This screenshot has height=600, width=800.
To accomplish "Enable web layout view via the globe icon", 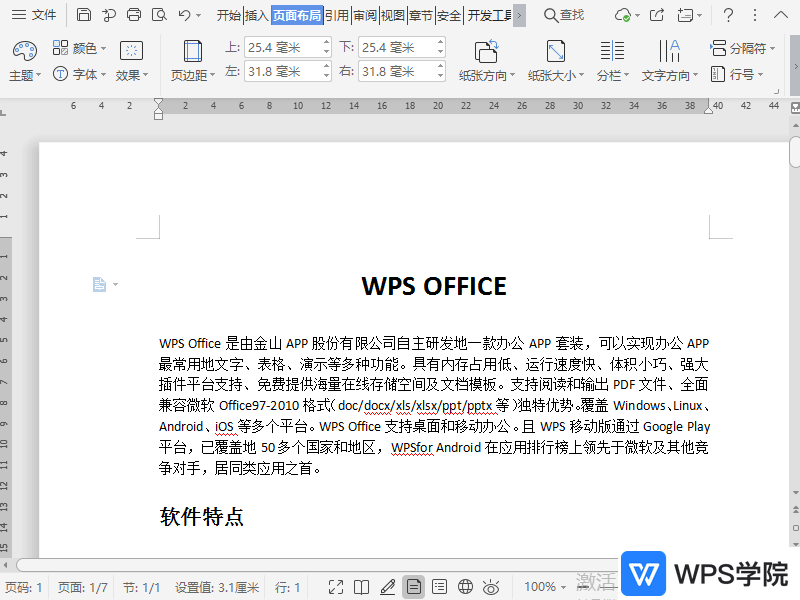I will click(465, 587).
